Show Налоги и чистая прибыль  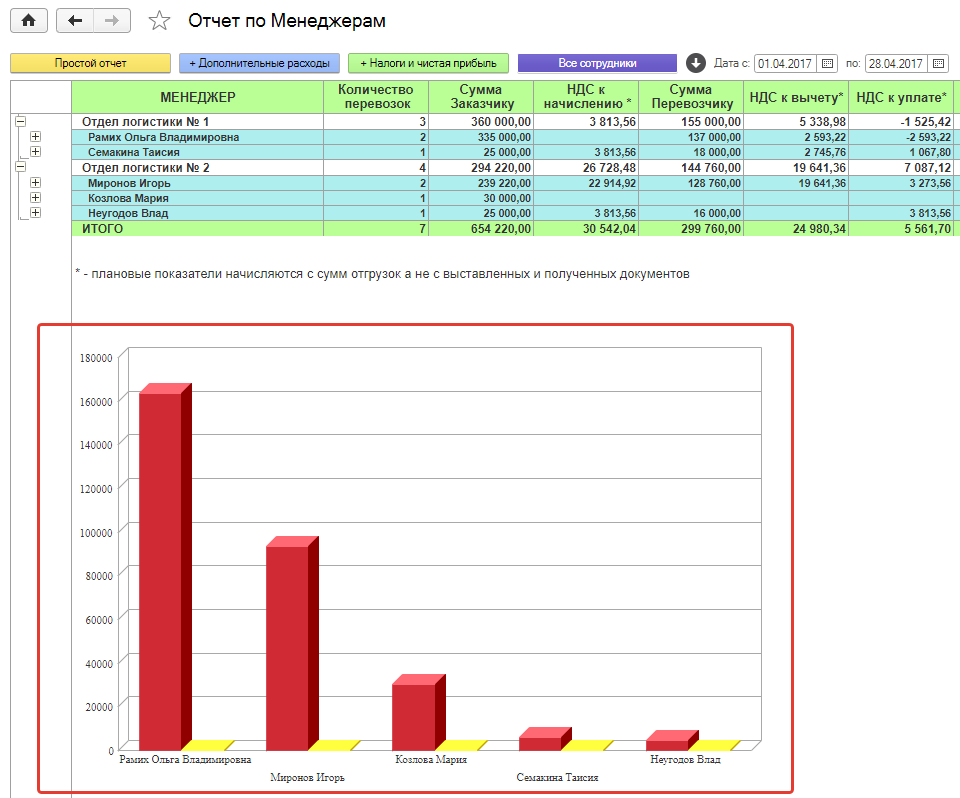coord(429,63)
